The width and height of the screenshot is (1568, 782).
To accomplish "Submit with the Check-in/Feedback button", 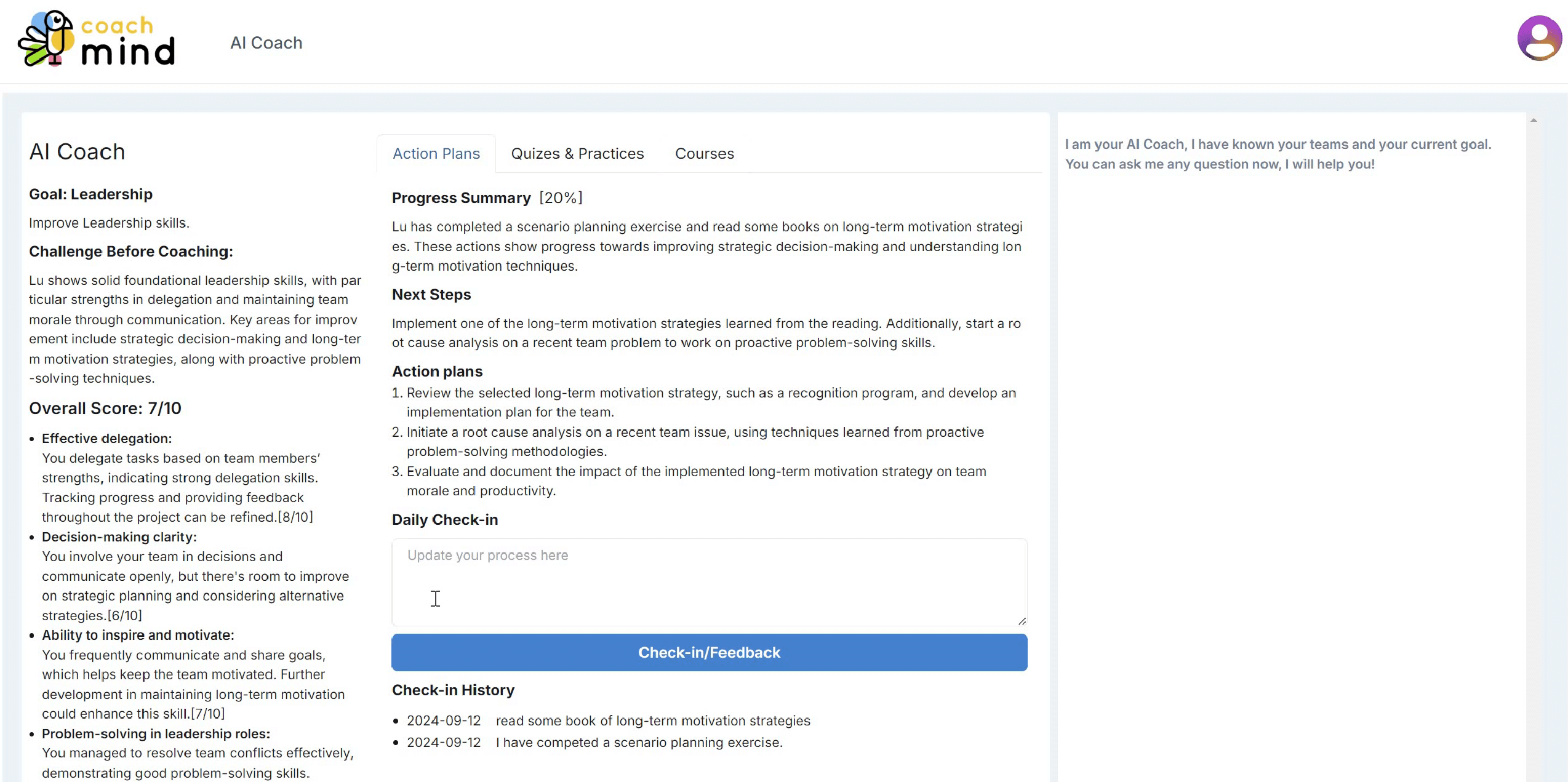I will [x=710, y=653].
